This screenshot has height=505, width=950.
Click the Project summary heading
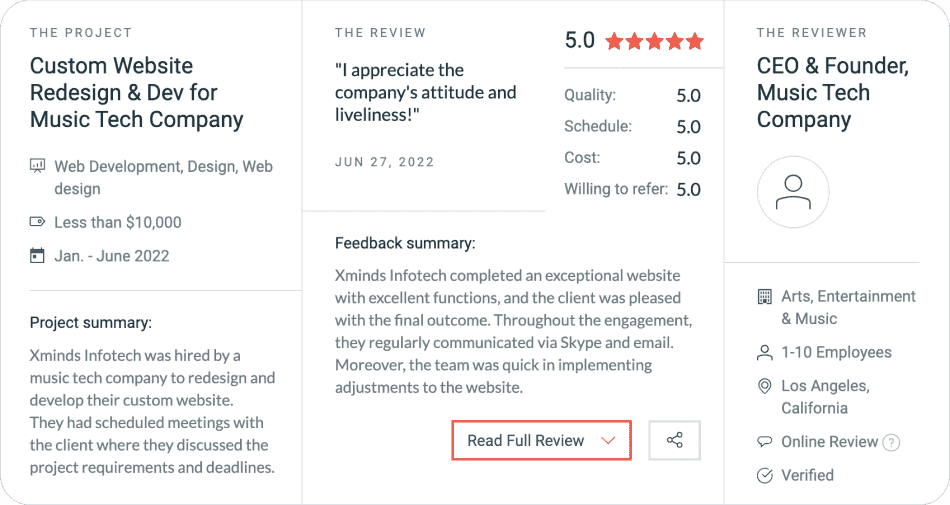91,323
